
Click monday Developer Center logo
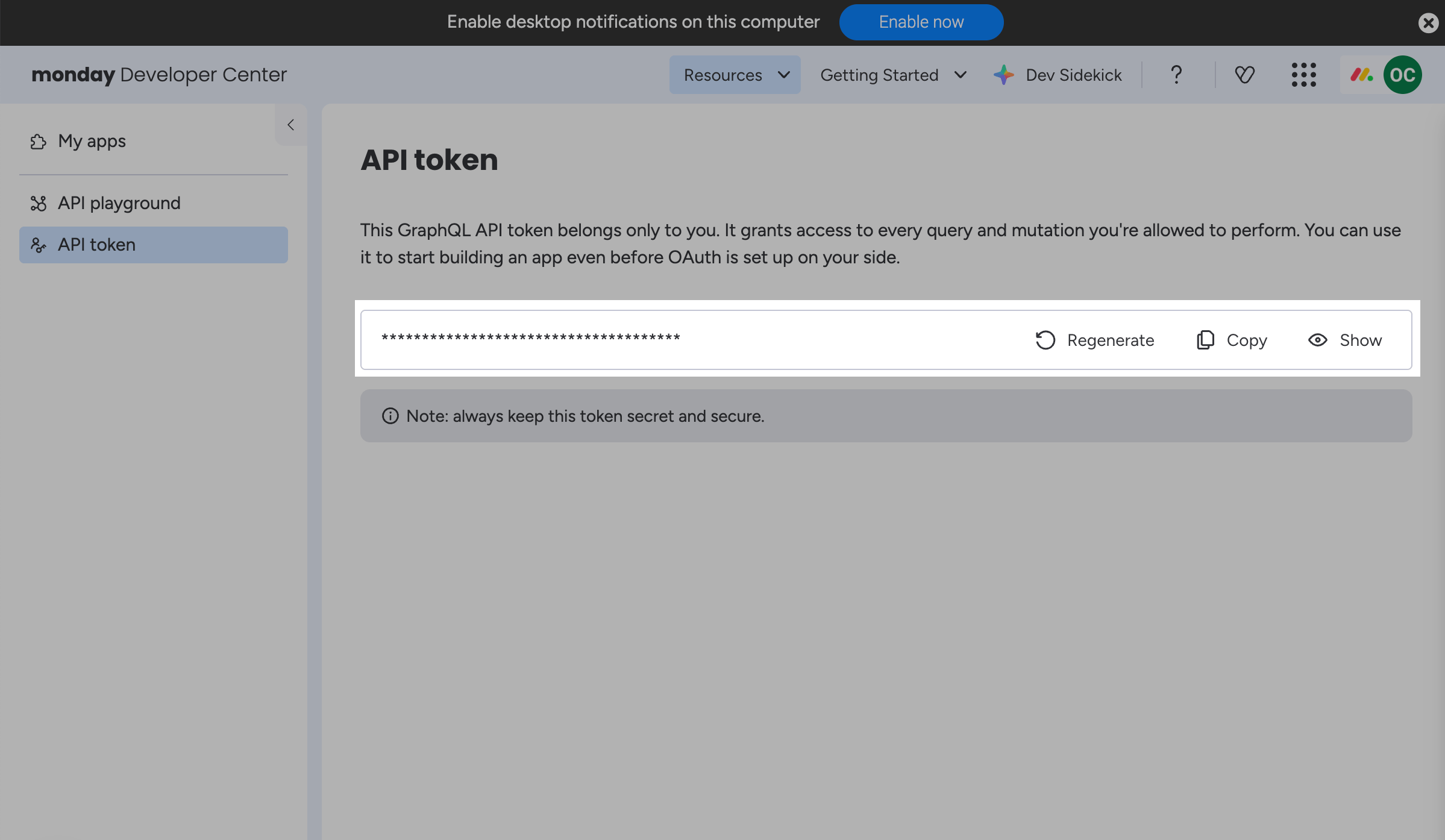tap(159, 75)
